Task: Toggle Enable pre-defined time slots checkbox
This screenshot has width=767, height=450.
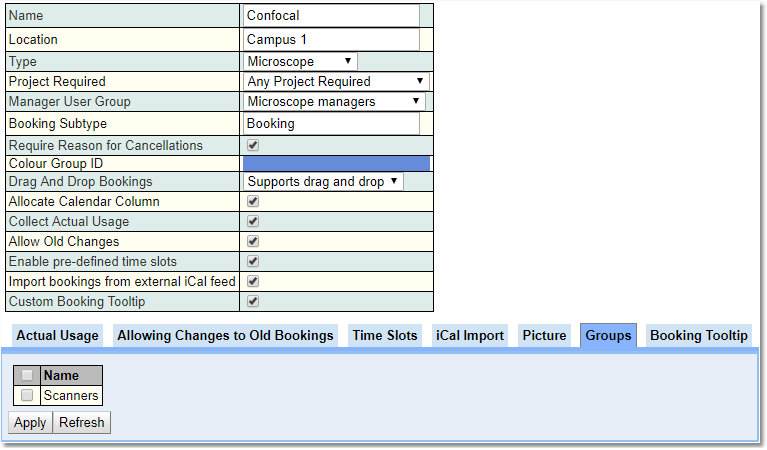Action: coord(253,262)
